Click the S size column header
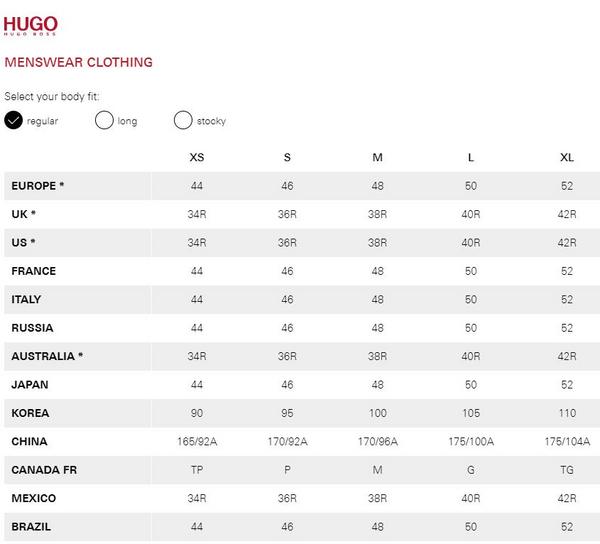 tap(287, 157)
